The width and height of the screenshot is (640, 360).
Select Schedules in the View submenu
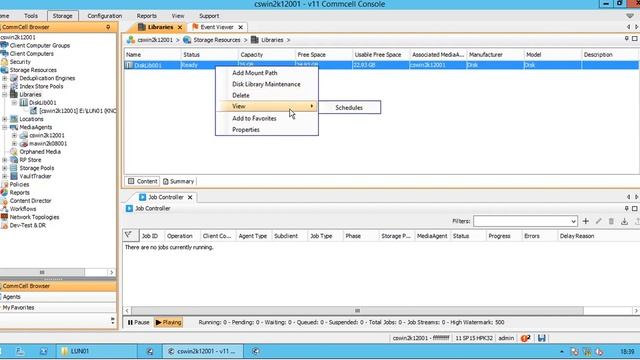coord(349,107)
